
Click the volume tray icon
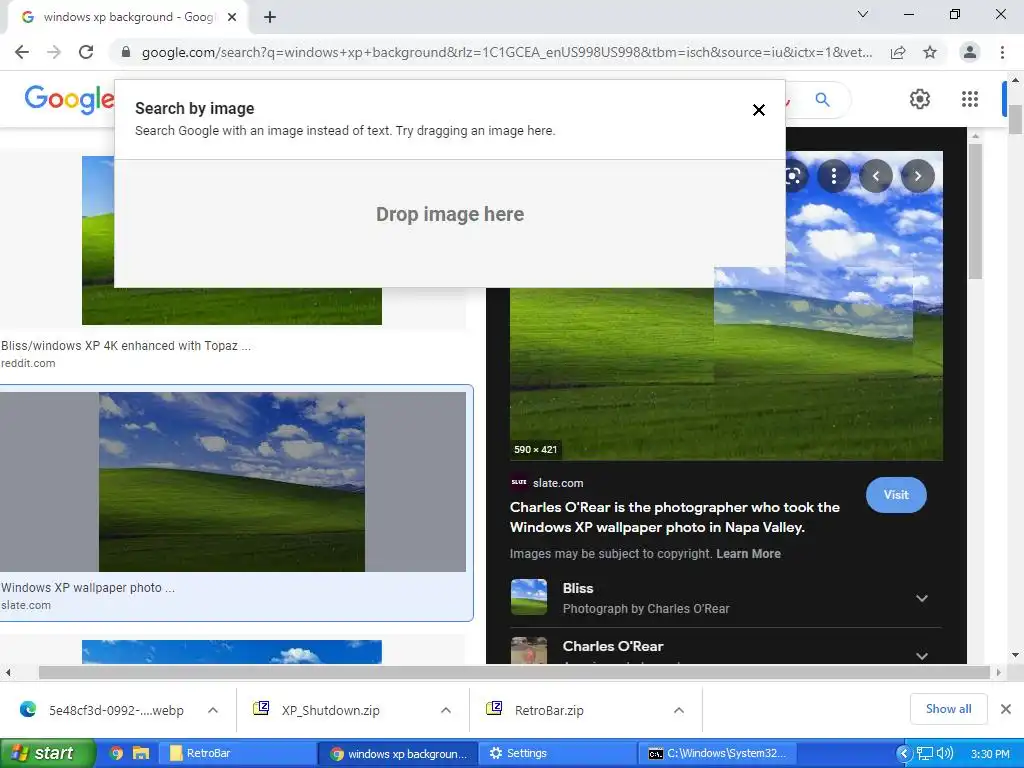[x=944, y=753]
